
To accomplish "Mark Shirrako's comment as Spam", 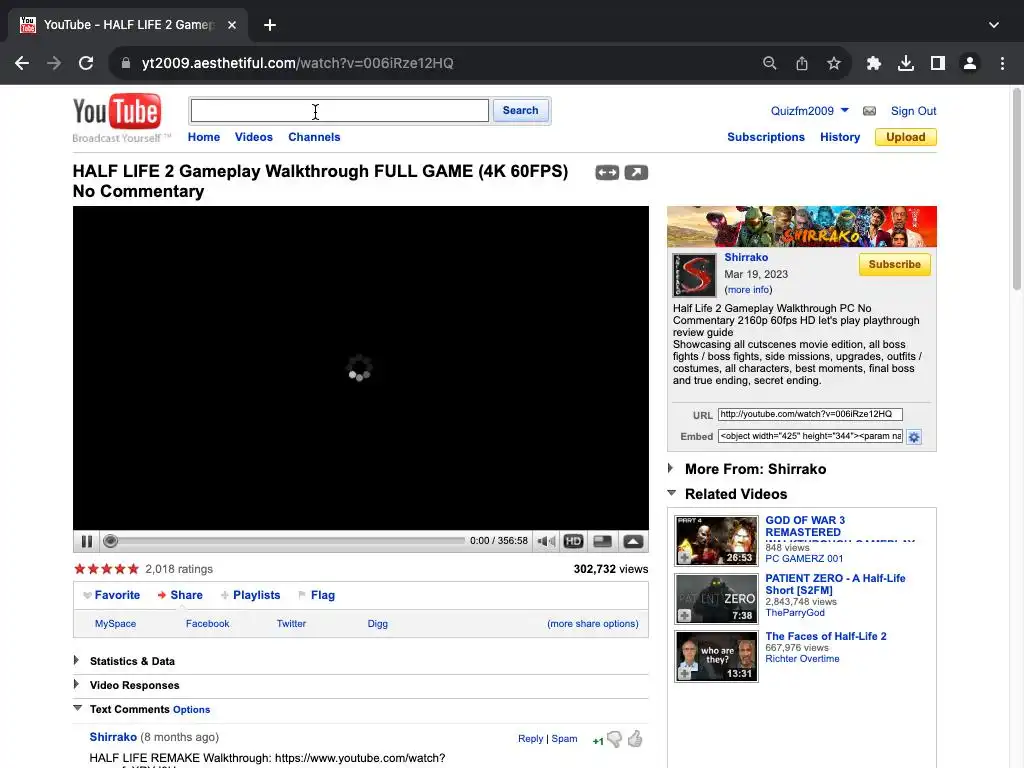I will click(564, 739).
